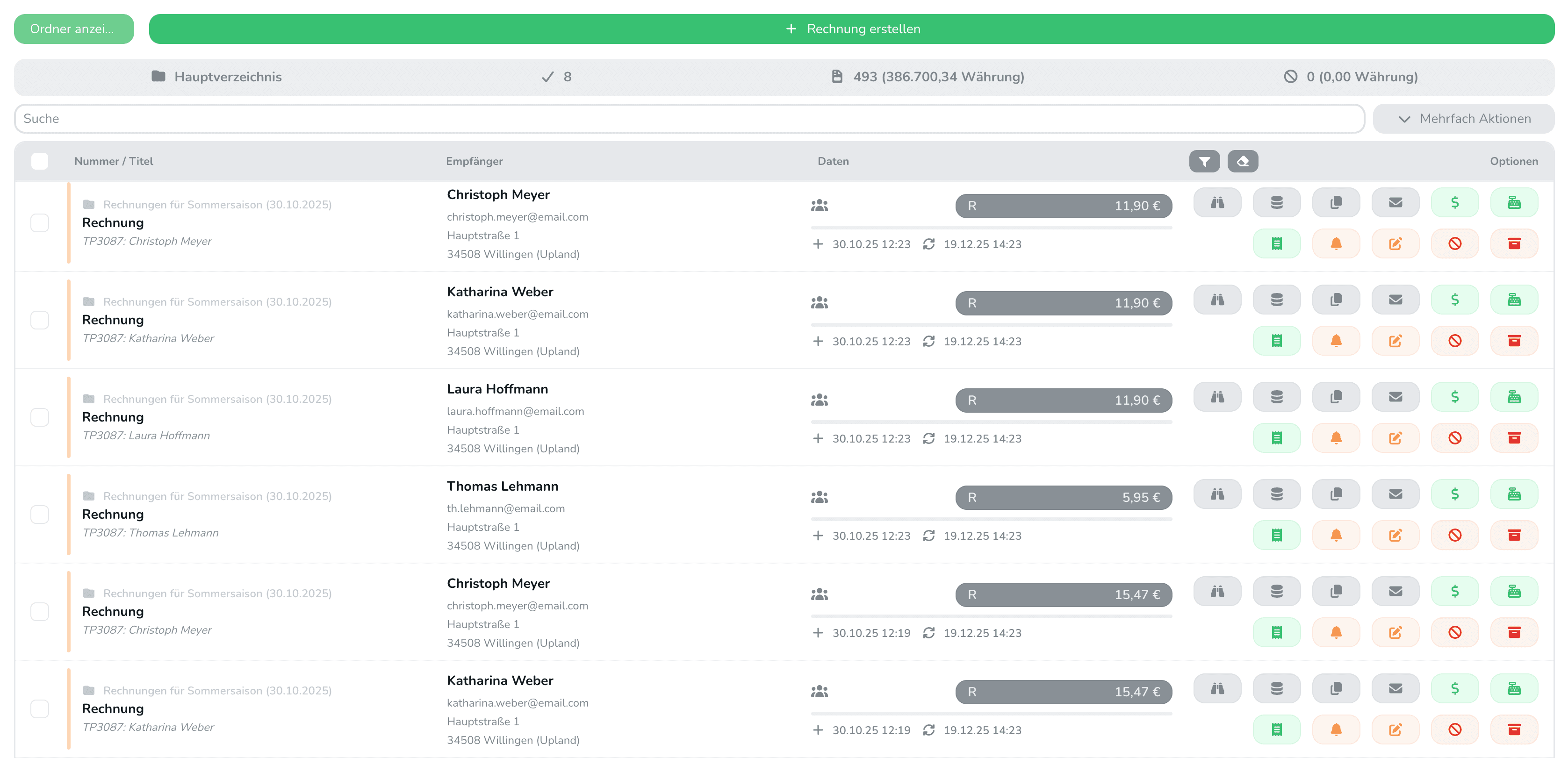Check the first Christoph Meyer row checkbox

click(40, 222)
